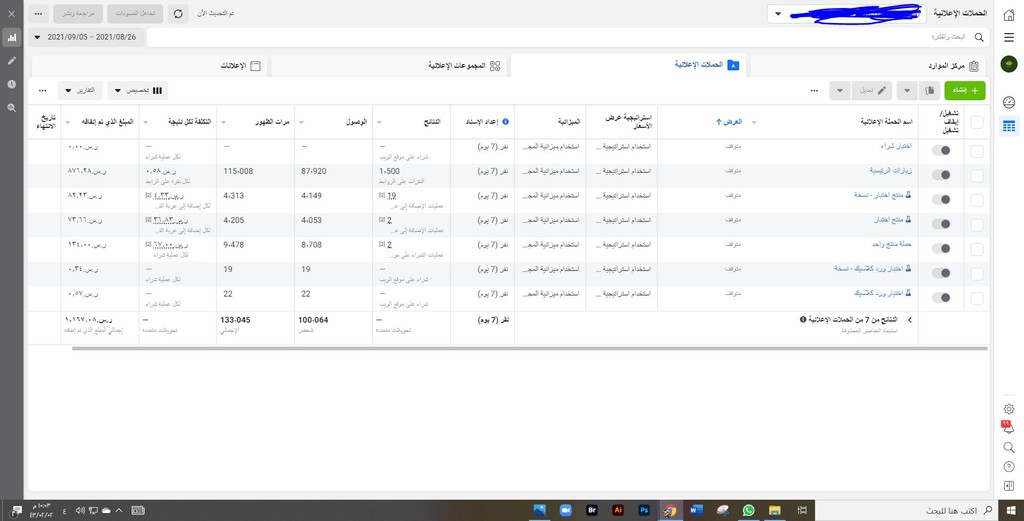Open the hamburger menu in right sidebar
The height and width of the screenshot is (521, 1024).
[1009, 37]
